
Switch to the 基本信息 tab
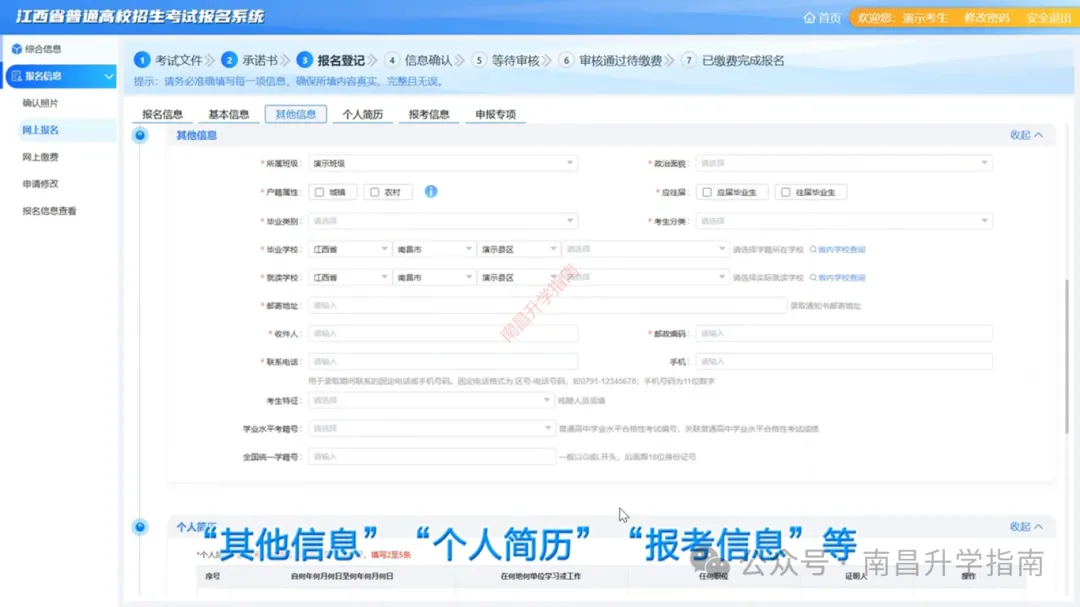229,114
